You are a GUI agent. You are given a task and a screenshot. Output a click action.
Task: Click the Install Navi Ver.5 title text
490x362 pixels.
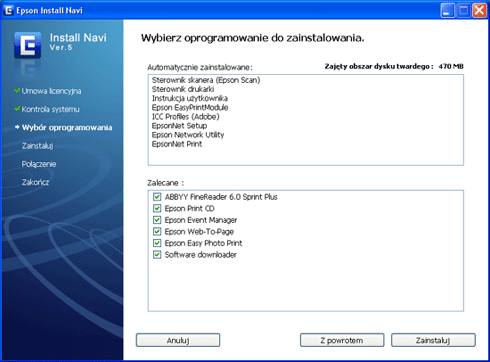pos(78,42)
